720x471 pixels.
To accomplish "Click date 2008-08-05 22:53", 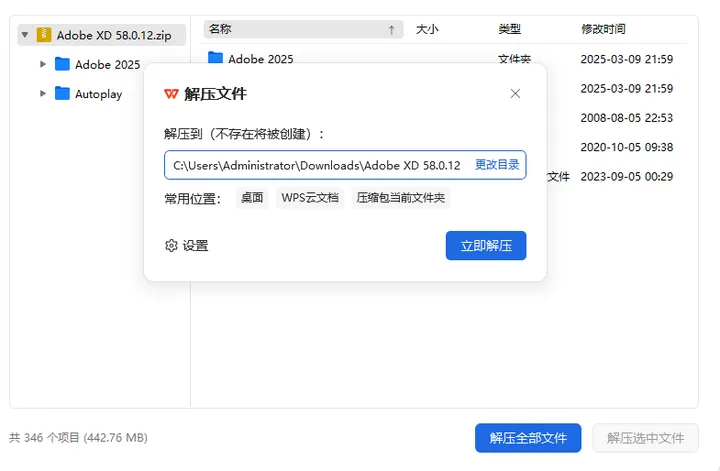I will point(627,118).
